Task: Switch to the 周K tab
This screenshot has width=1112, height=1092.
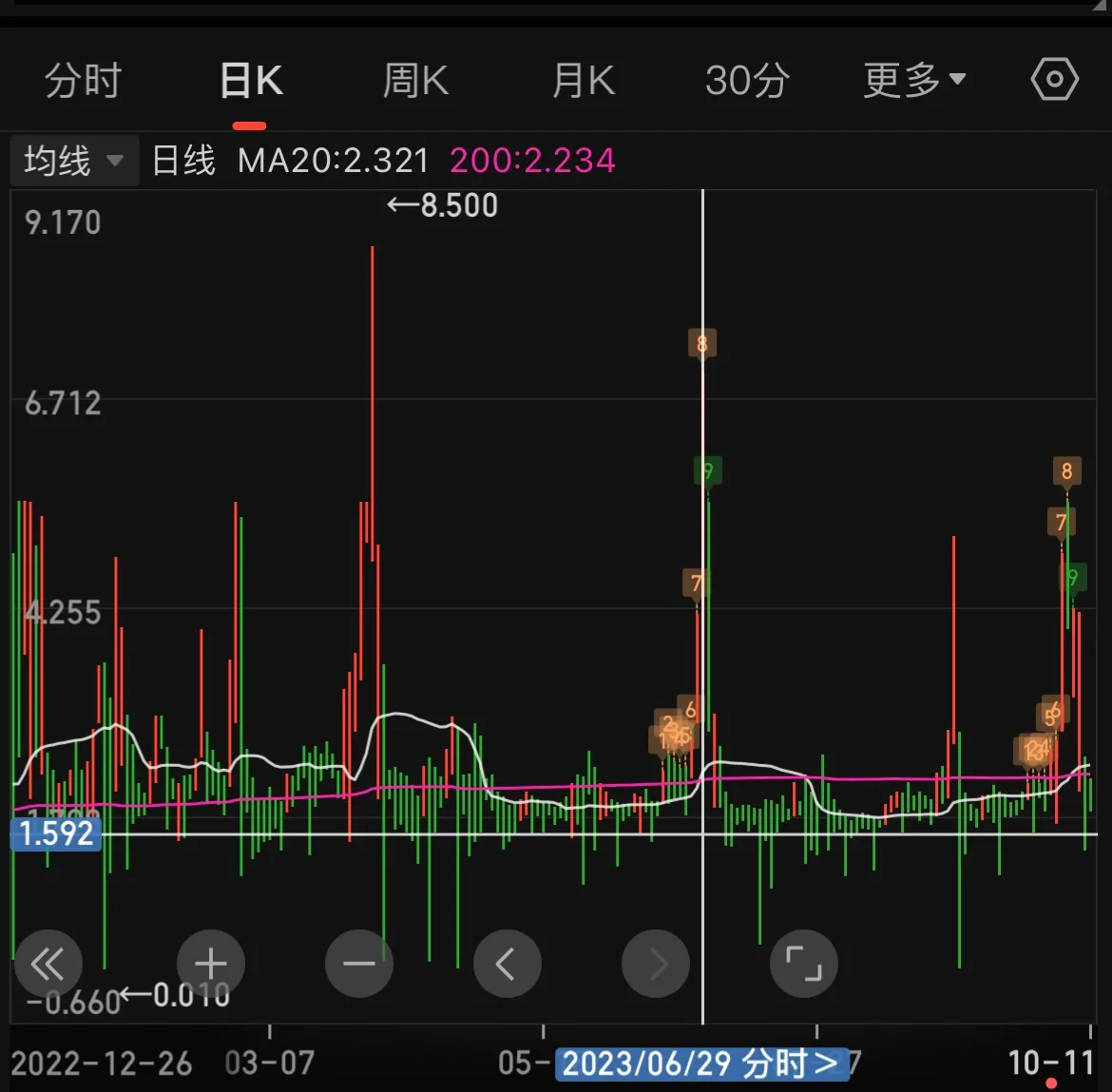Action: tap(414, 81)
